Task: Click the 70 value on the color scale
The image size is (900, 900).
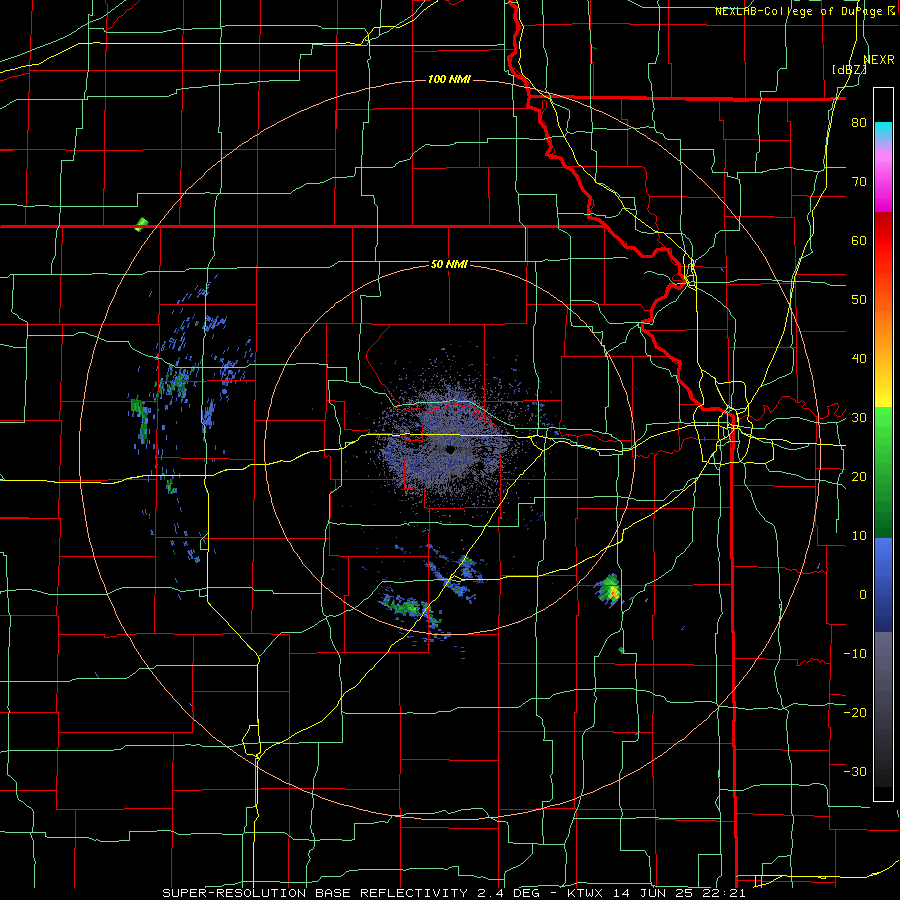Action: [x=859, y=182]
